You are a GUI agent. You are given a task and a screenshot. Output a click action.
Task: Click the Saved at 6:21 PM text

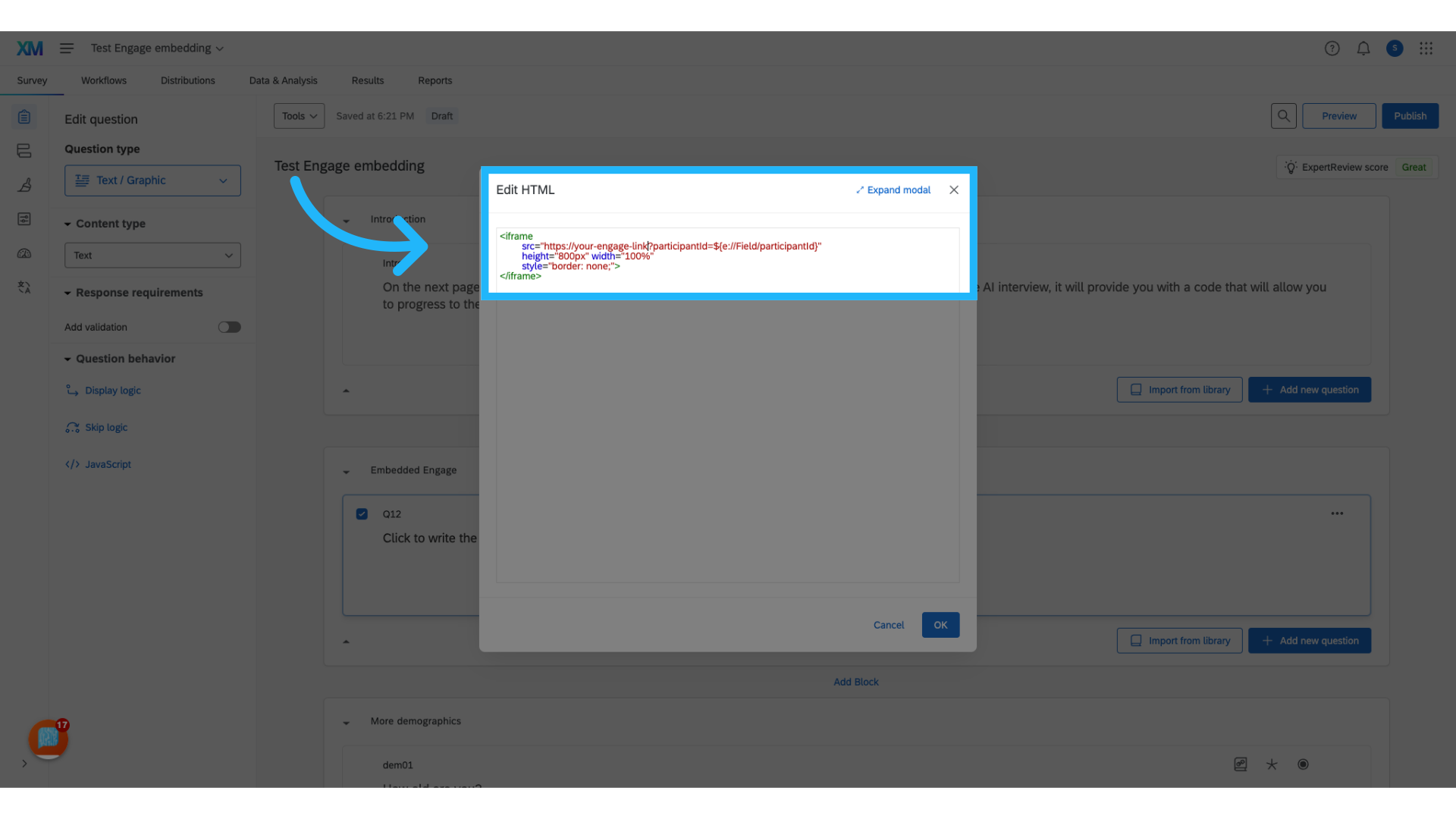click(x=375, y=116)
